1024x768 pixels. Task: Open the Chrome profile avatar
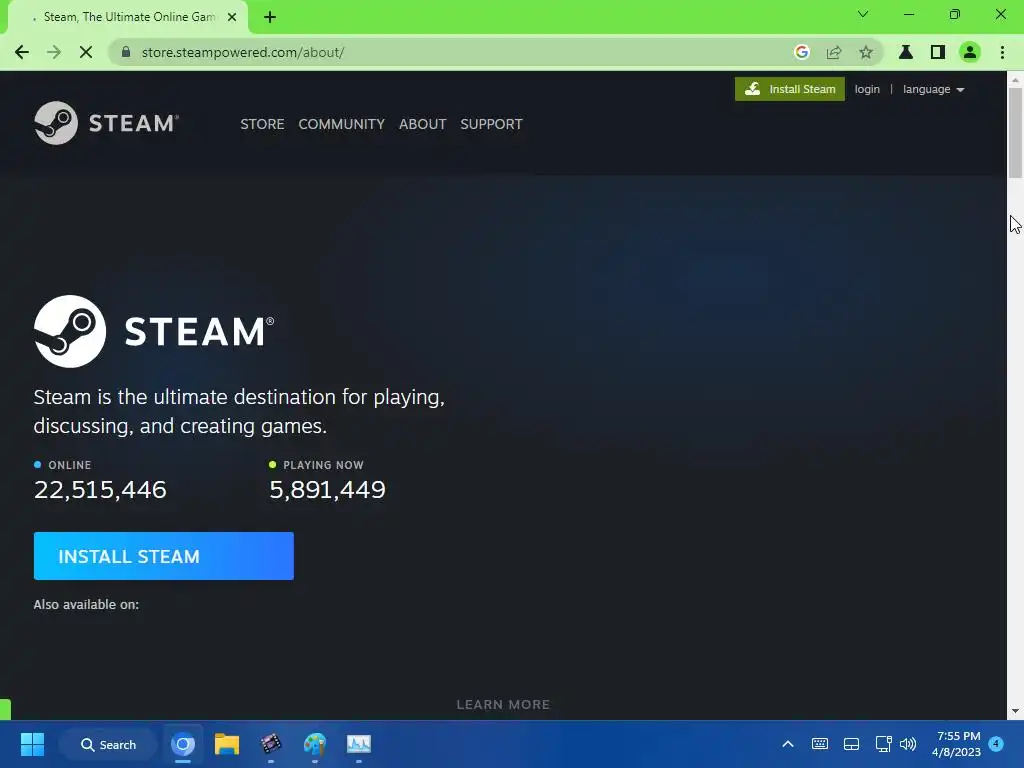(x=970, y=52)
